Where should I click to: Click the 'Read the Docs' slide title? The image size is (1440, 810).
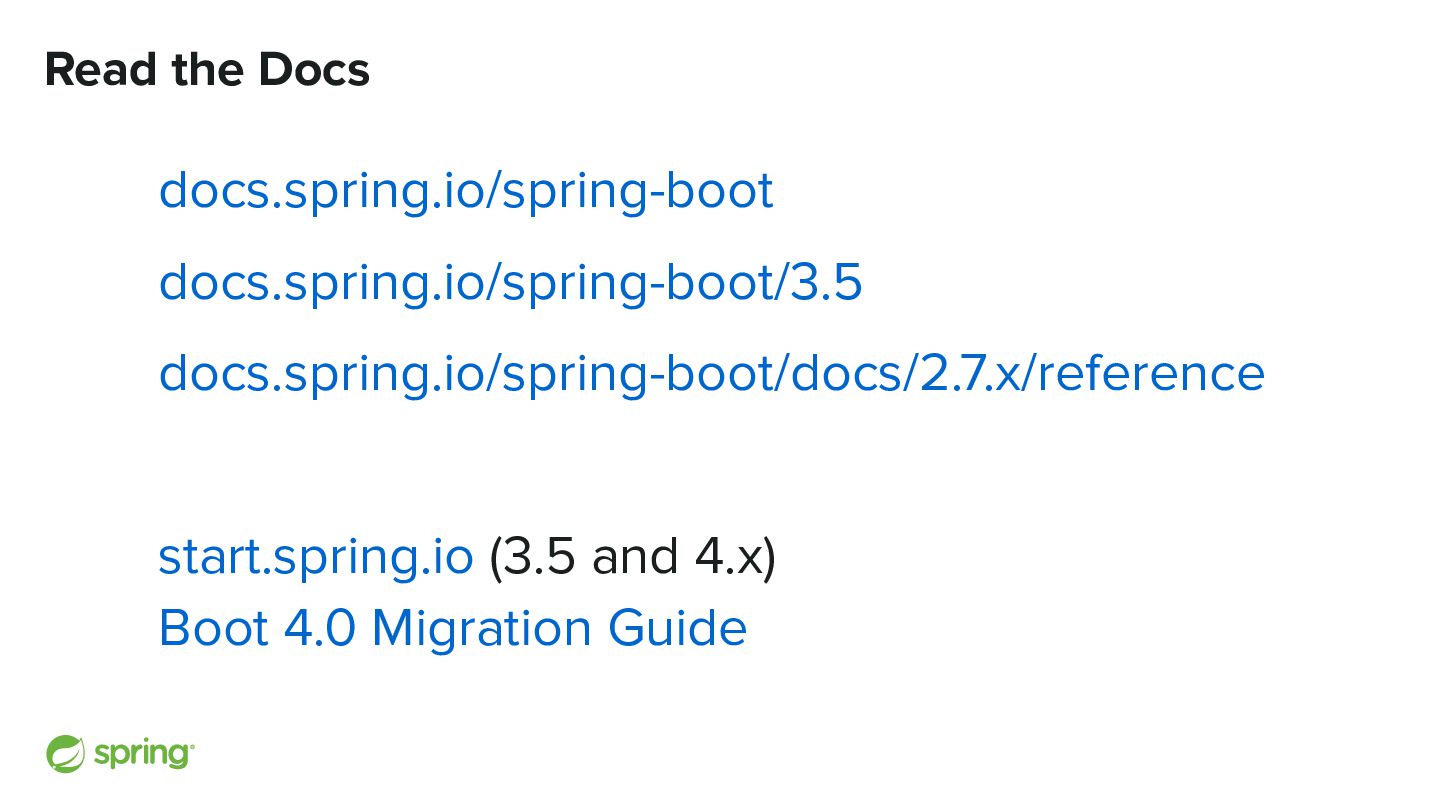coord(207,70)
